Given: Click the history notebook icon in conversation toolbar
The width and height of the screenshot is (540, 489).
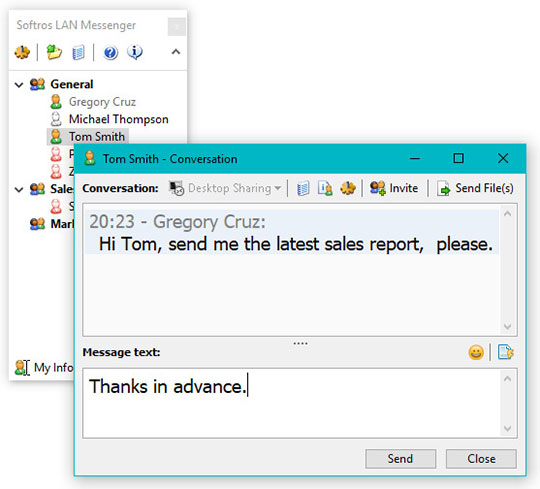Looking at the screenshot, I should 303,188.
